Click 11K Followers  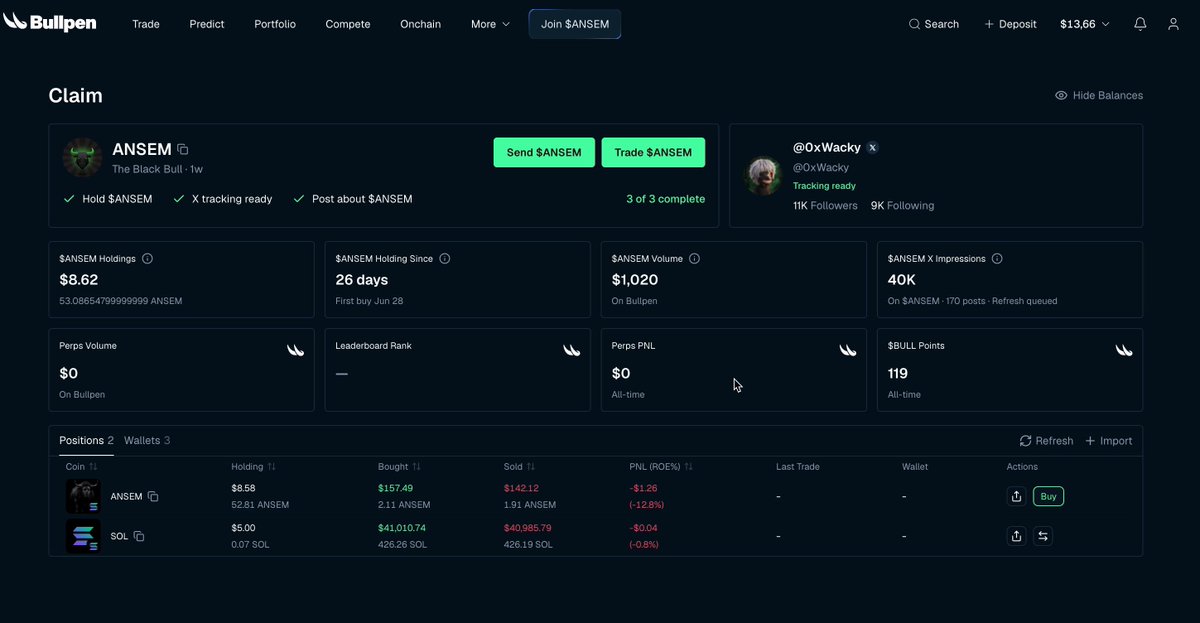tap(825, 205)
